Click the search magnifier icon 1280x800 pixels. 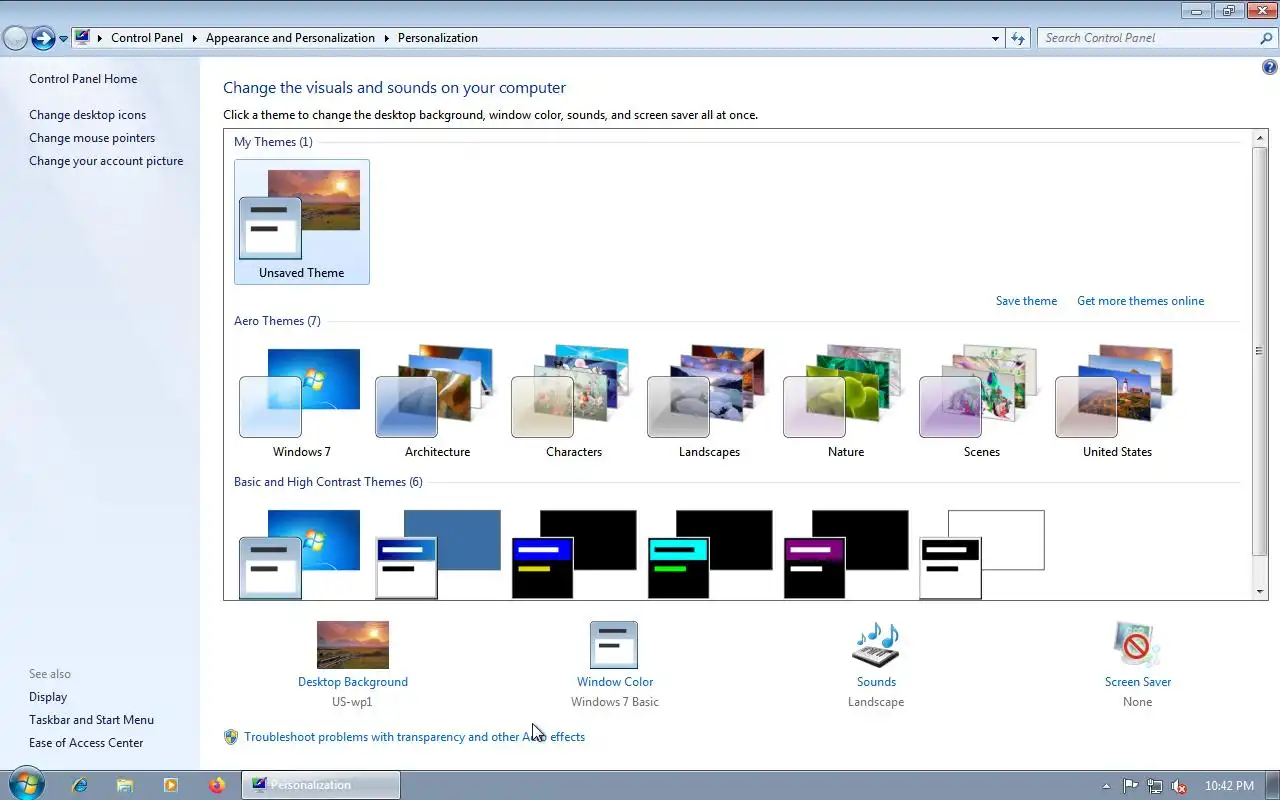1267,38
